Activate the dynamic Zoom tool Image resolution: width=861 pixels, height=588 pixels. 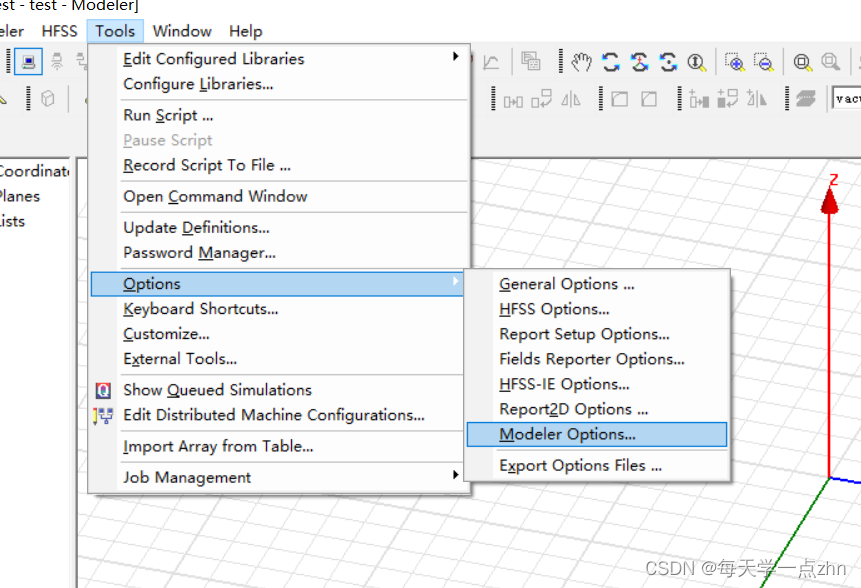697,62
